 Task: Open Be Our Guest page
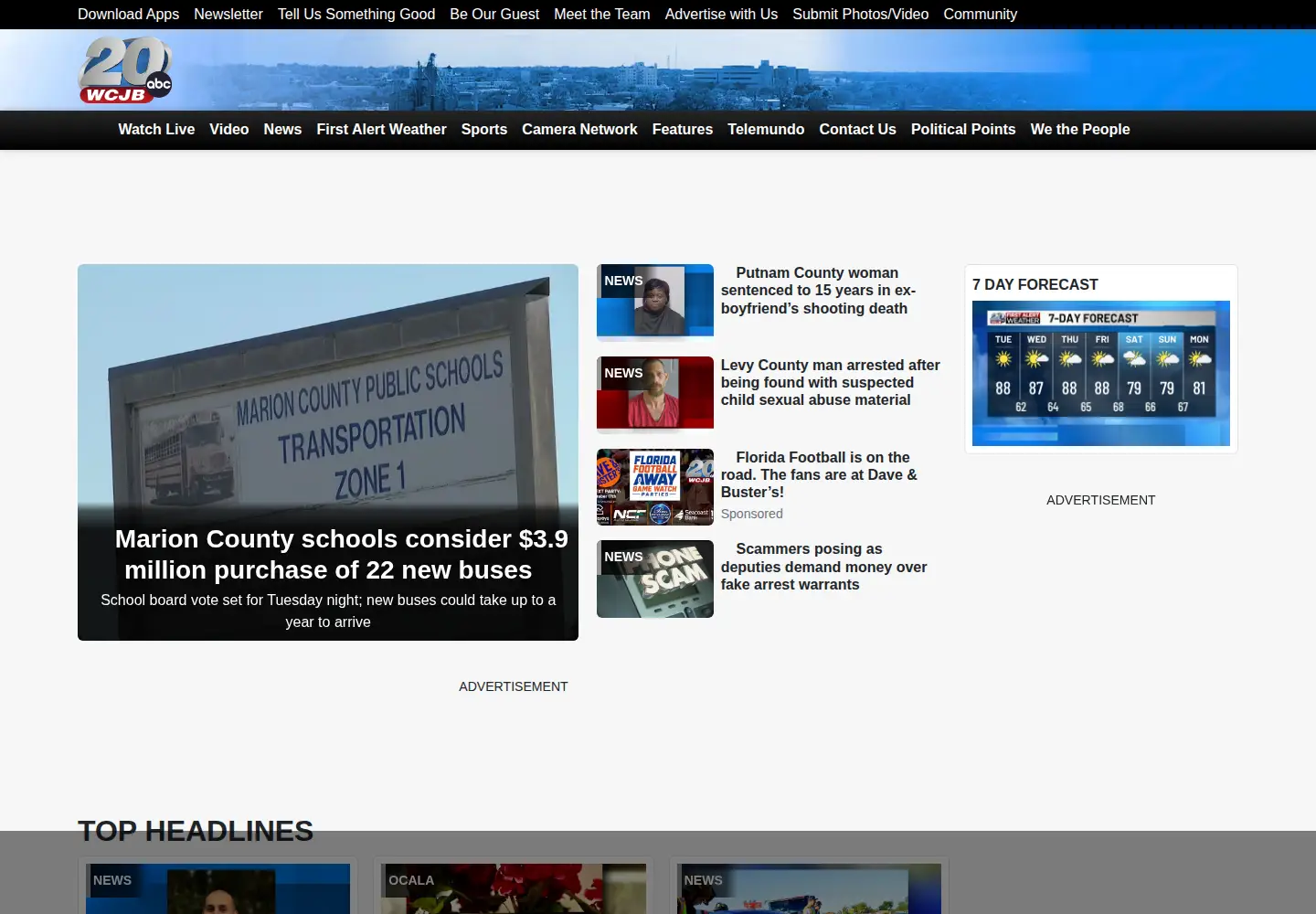[x=494, y=15]
